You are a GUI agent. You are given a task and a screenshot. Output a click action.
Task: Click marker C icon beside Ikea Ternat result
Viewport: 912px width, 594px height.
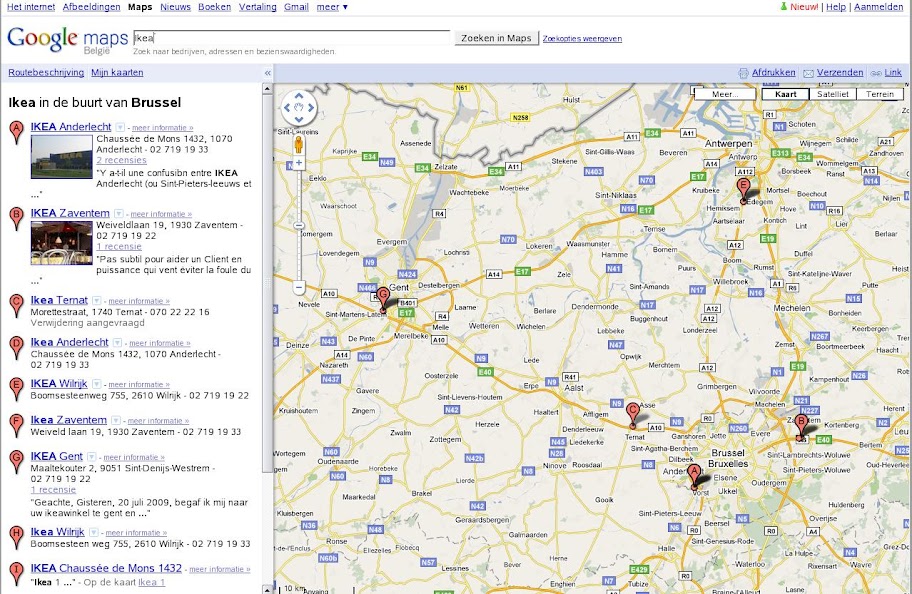(16, 305)
